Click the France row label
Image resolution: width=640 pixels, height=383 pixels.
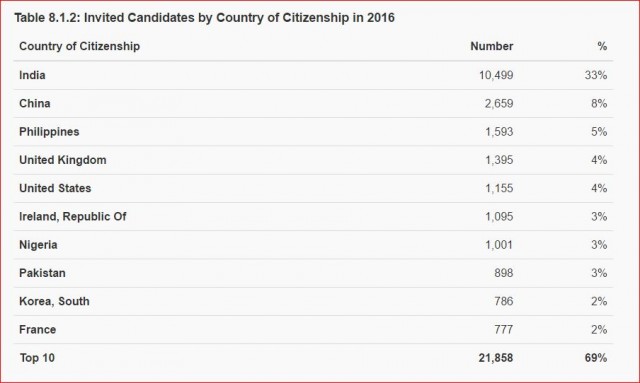pyautogui.click(x=38, y=330)
